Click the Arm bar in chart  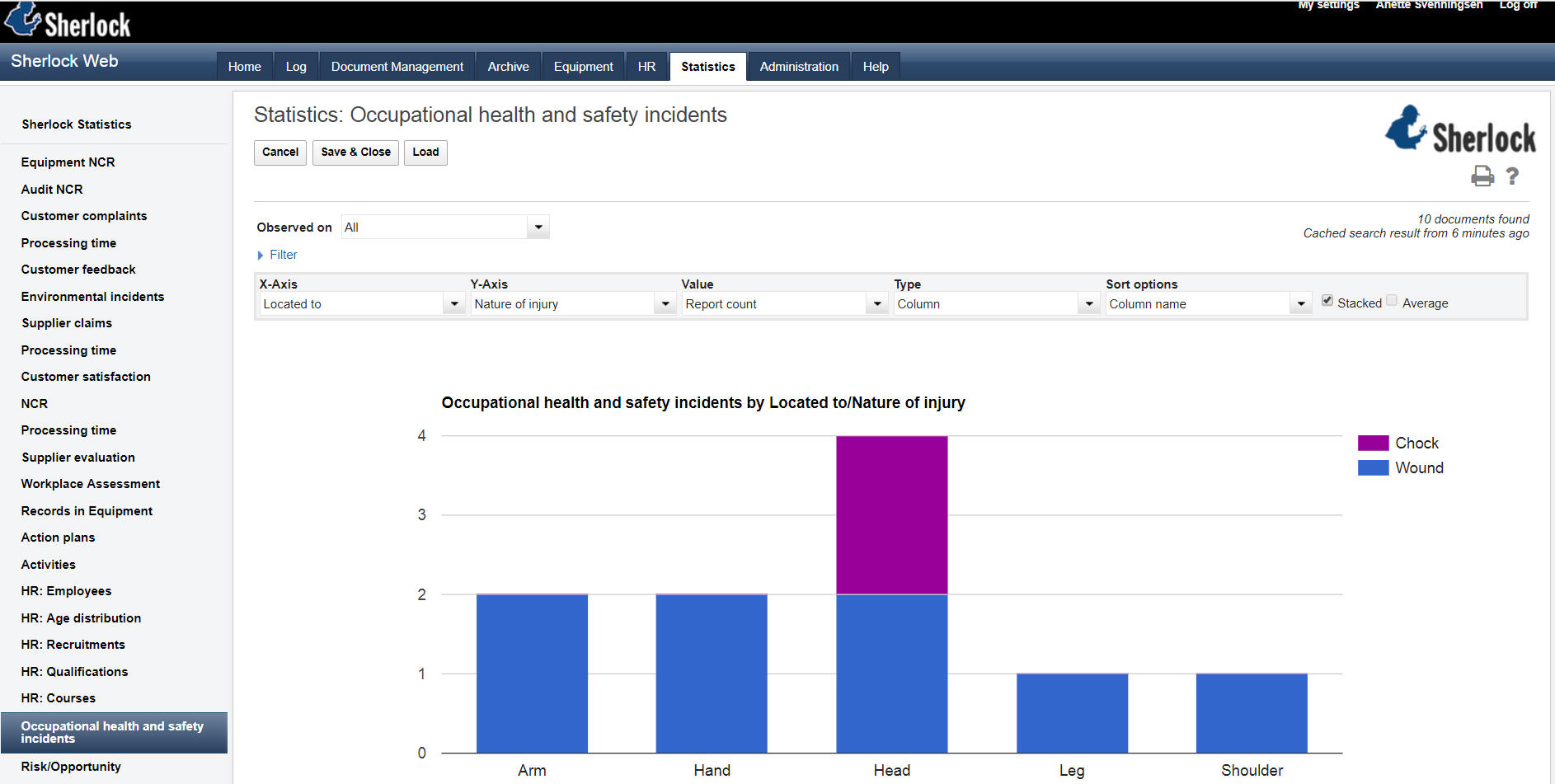click(532, 674)
